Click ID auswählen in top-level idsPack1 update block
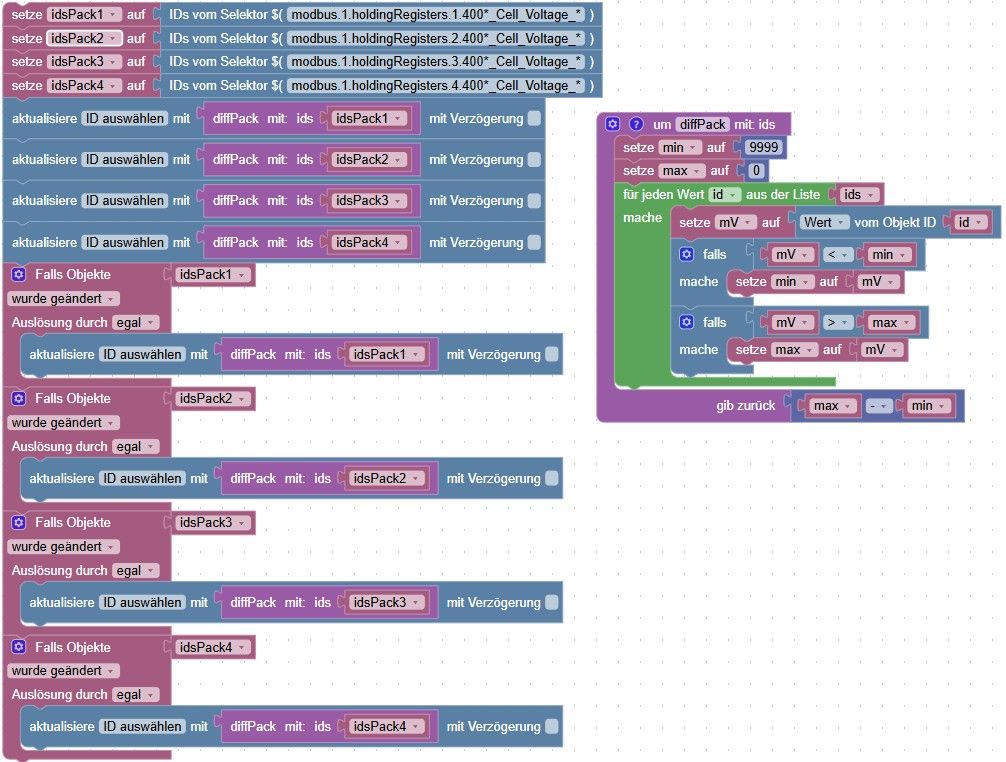1006x762 pixels. (x=124, y=119)
